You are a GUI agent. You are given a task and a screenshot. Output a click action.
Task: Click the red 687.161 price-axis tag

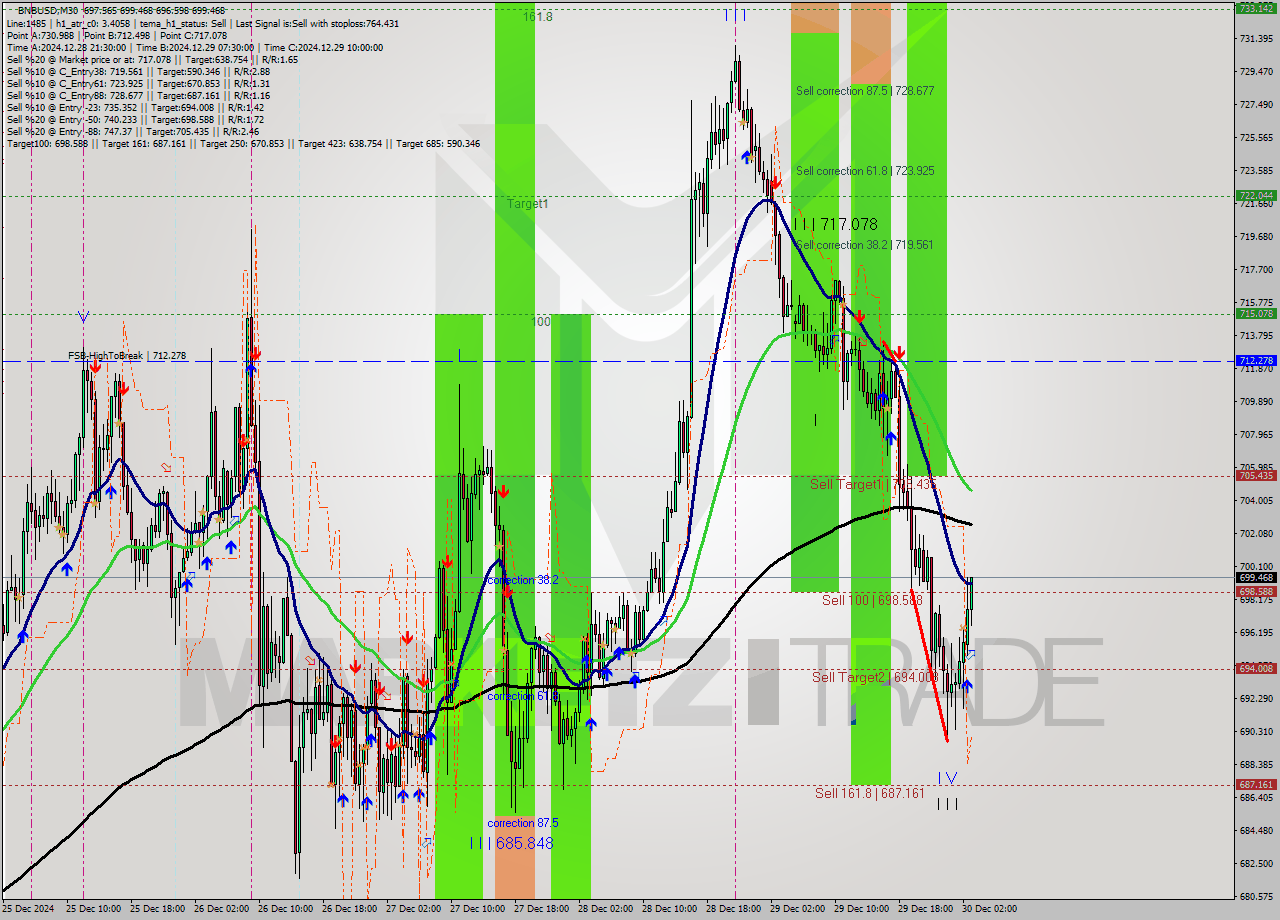click(x=1256, y=785)
